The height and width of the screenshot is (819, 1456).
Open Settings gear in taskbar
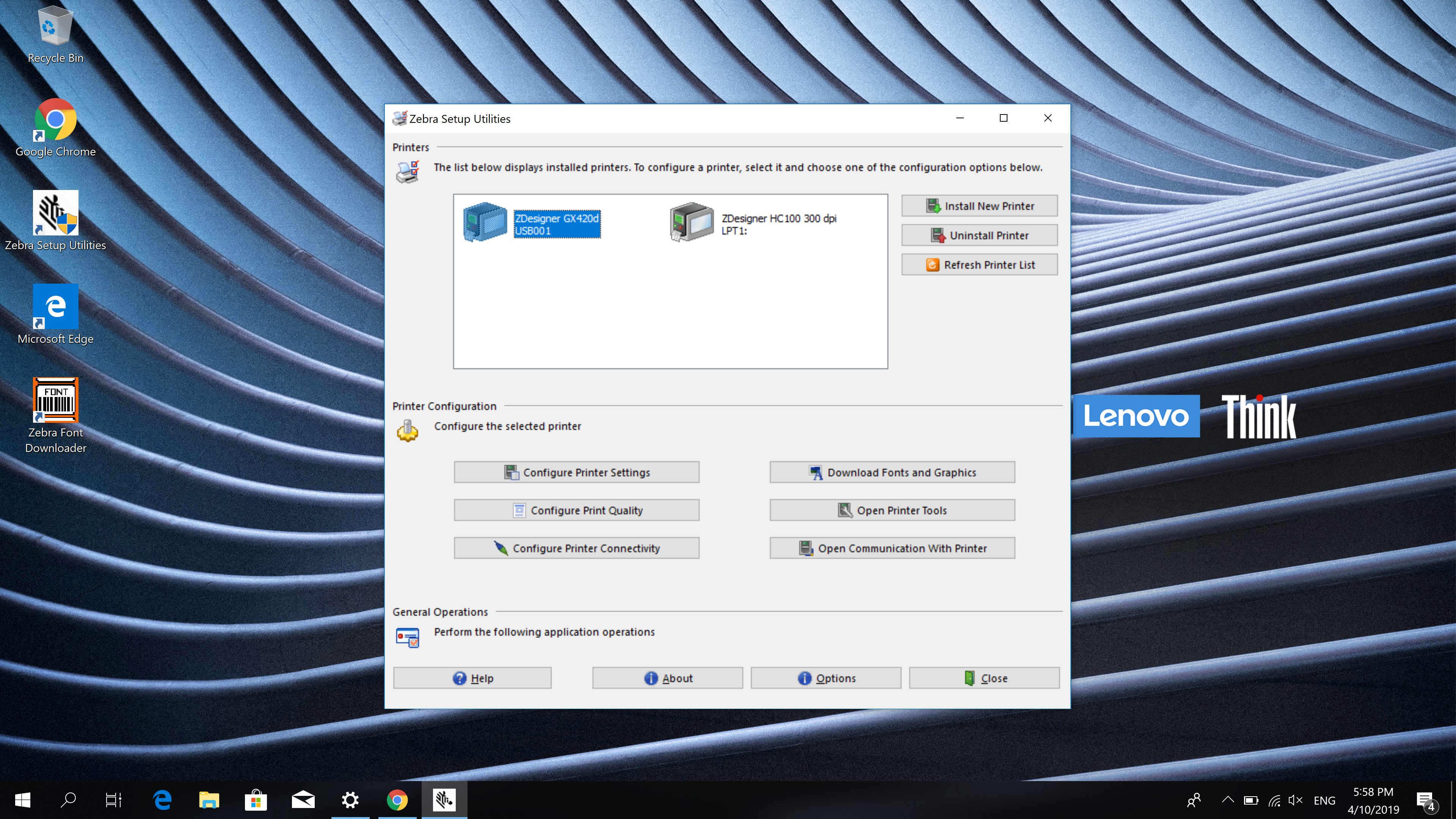350,800
